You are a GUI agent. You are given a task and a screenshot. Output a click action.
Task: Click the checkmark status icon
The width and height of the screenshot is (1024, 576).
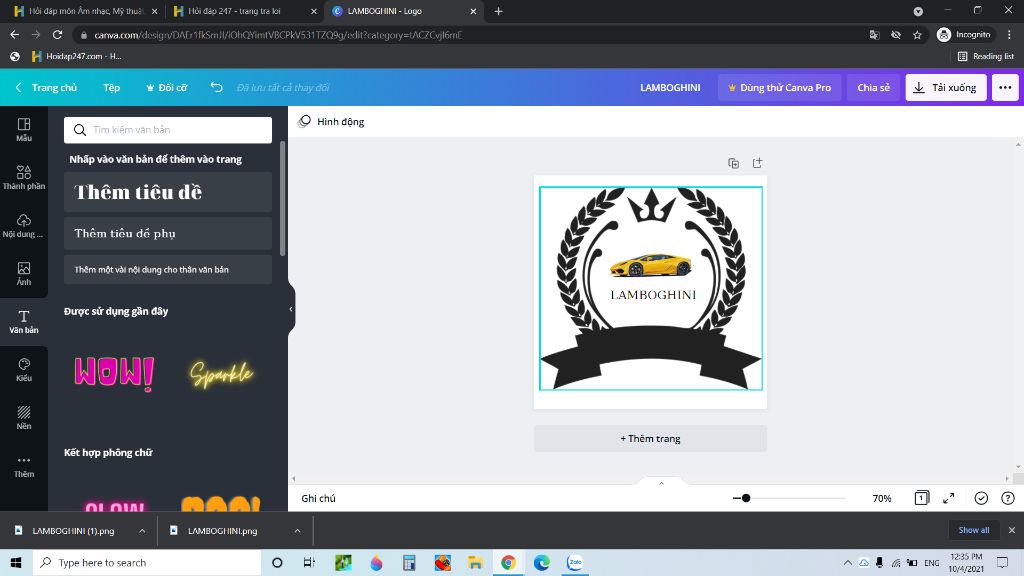coord(981,498)
